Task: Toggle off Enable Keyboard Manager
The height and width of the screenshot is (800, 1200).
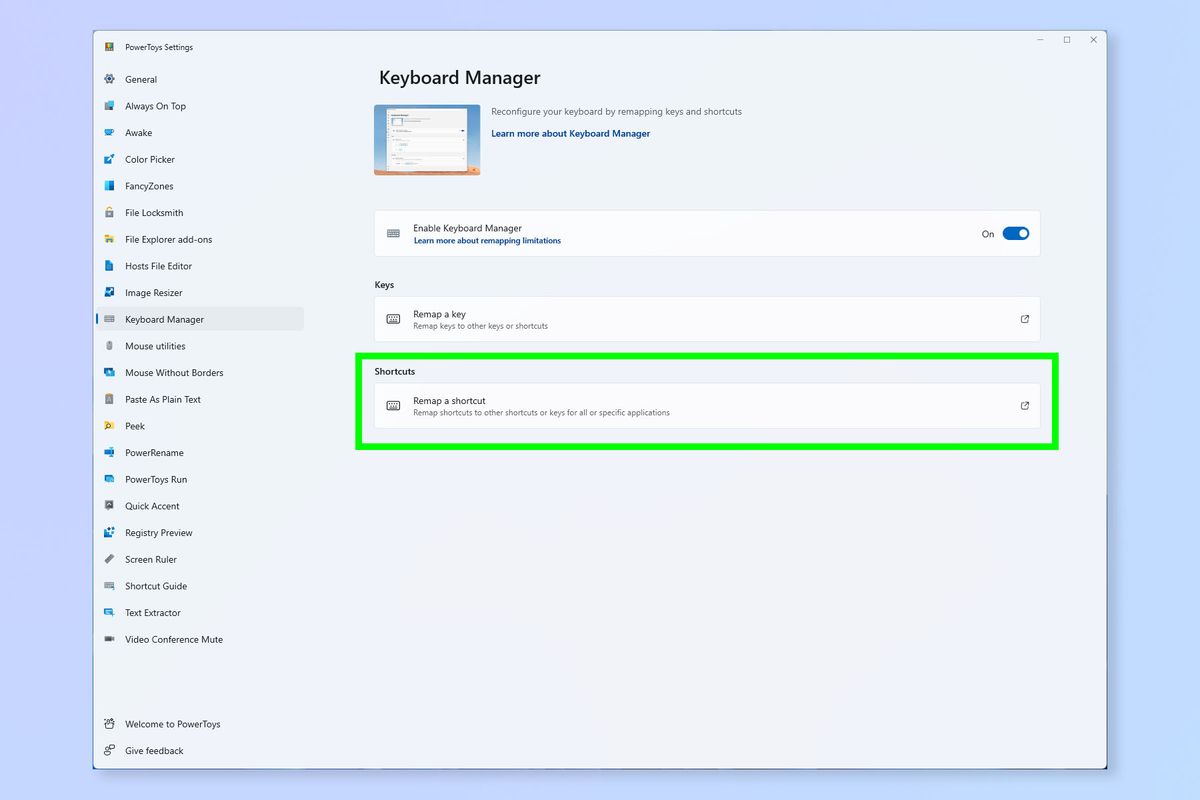Action: point(1016,233)
